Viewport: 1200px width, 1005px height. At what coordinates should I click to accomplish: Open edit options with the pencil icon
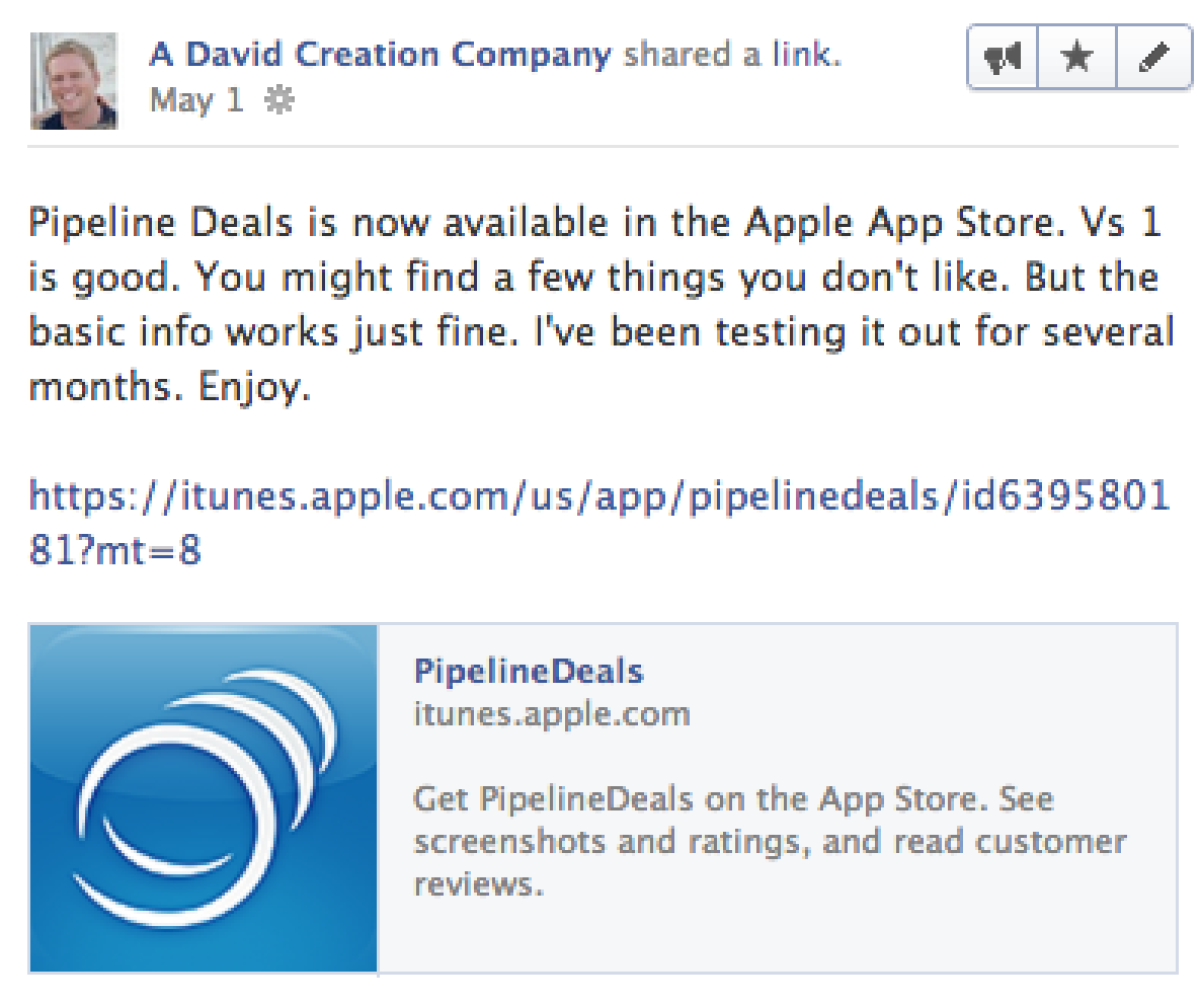pos(1149,61)
